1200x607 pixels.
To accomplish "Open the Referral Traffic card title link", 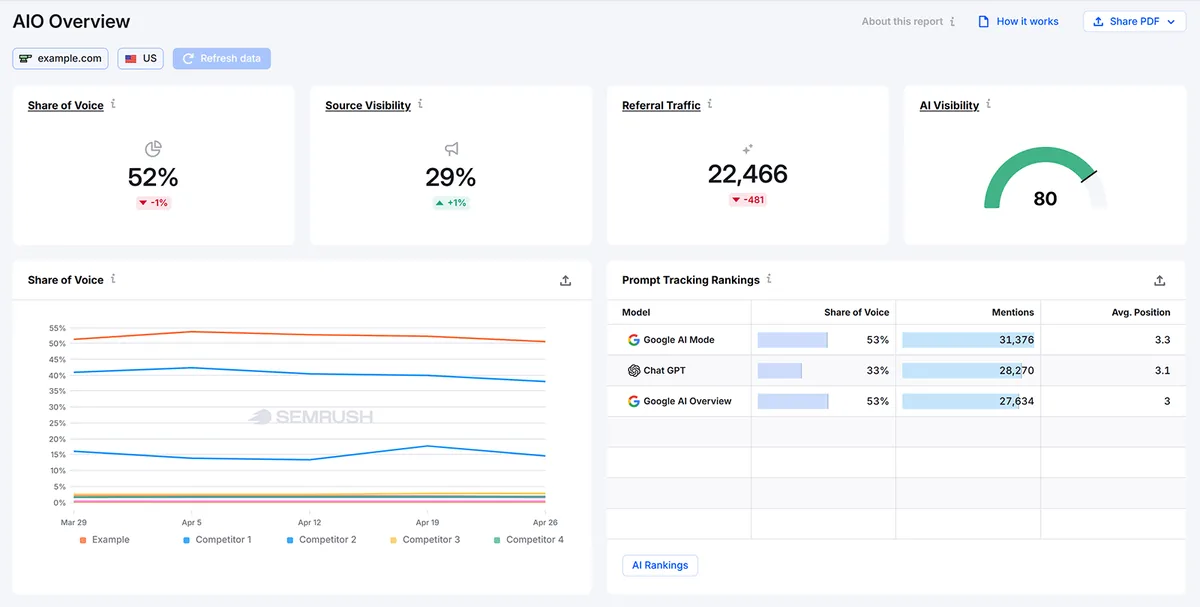I will (x=661, y=105).
